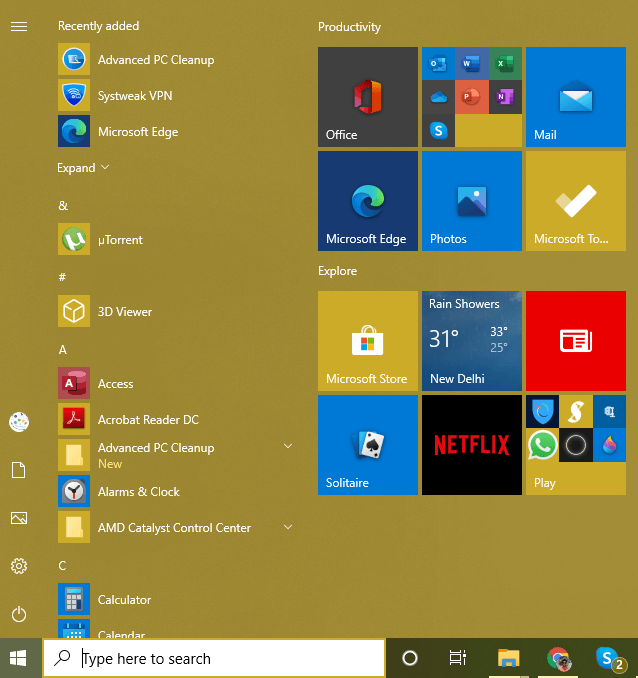This screenshot has height=678, width=638.
Task: Open Alarms & Clock app
Action: point(175,492)
